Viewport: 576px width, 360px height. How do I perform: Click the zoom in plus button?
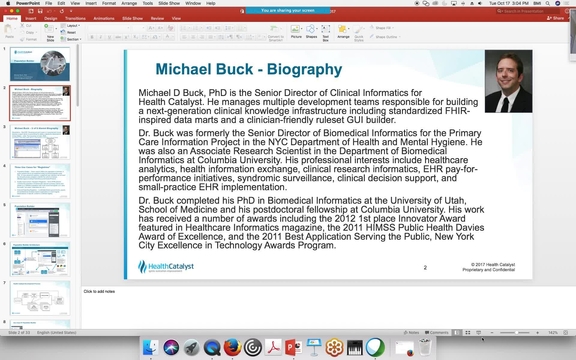point(537,332)
